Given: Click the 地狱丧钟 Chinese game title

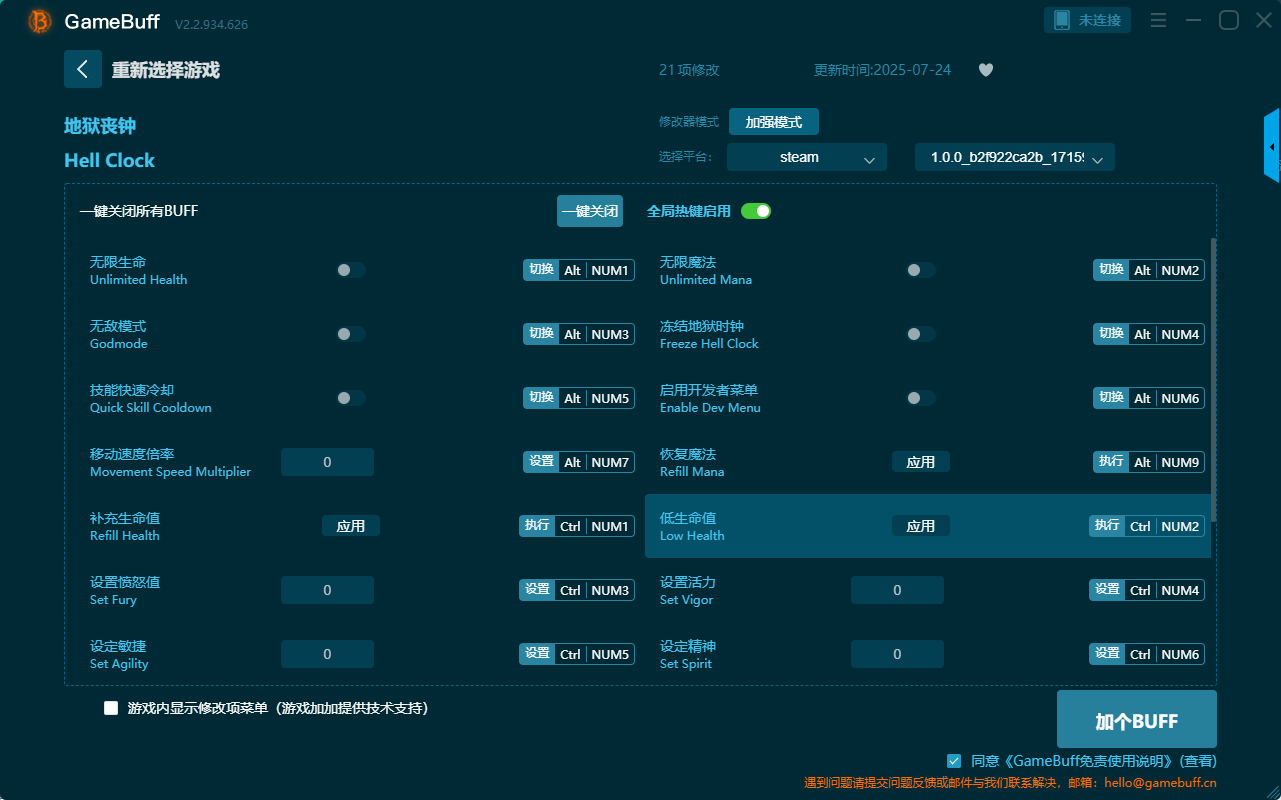Looking at the screenshot, I should click(x=100, y=126).
